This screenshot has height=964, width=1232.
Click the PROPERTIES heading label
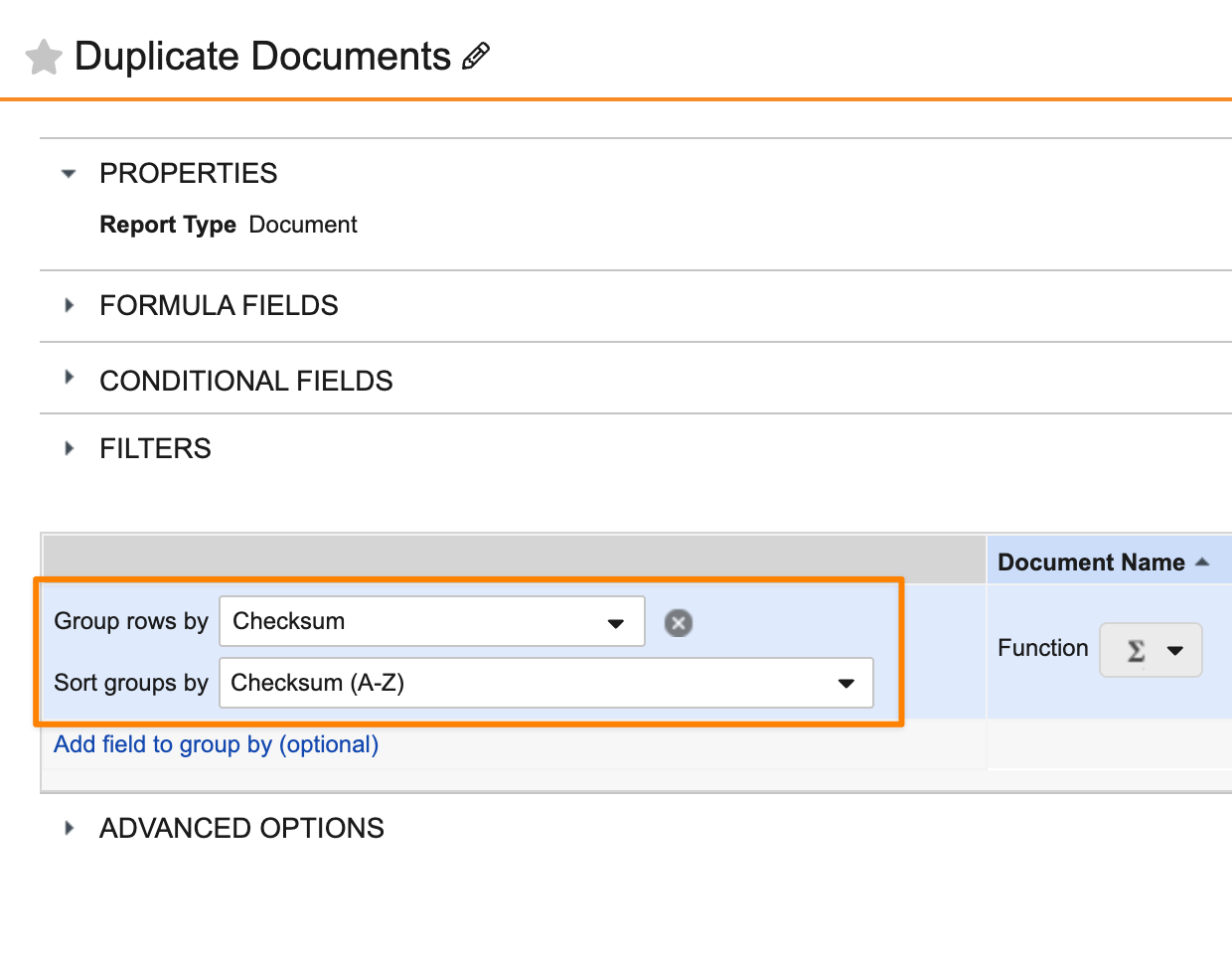(x=188, y=174)
